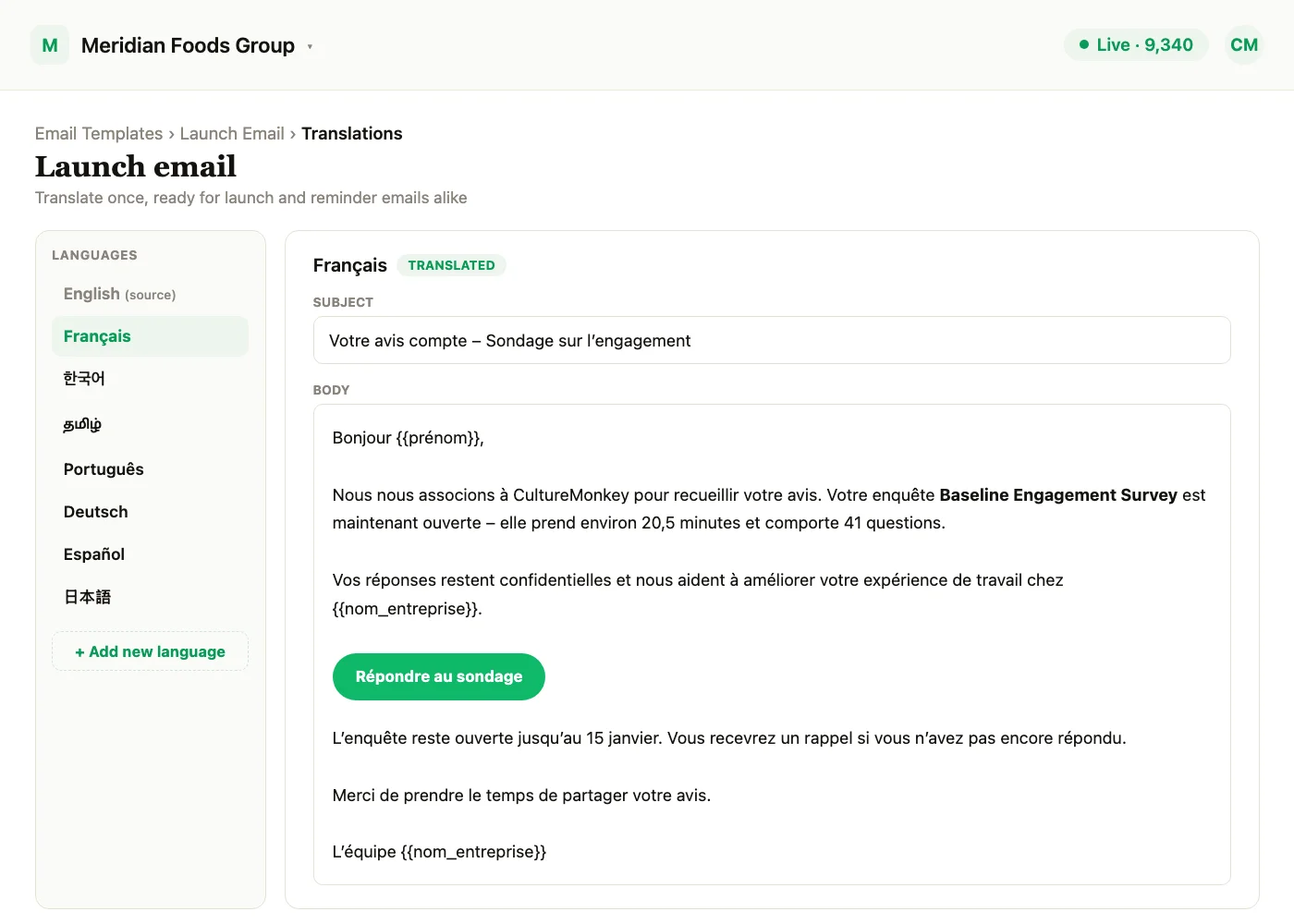Select the Korean language entry
The height and width of the screenshot is (924, 1294).
150,379
